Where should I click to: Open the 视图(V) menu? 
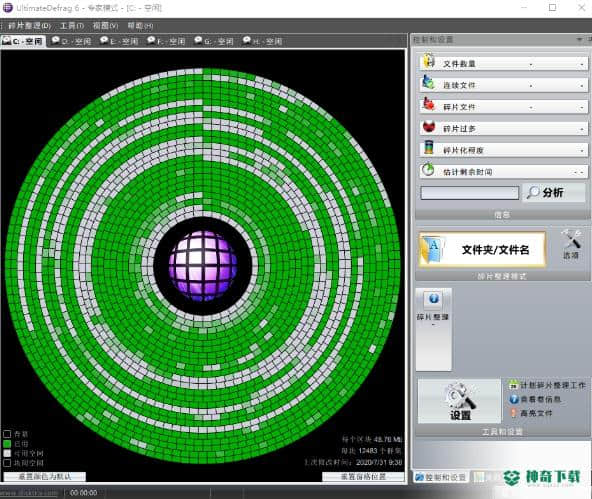click(105, 26)
